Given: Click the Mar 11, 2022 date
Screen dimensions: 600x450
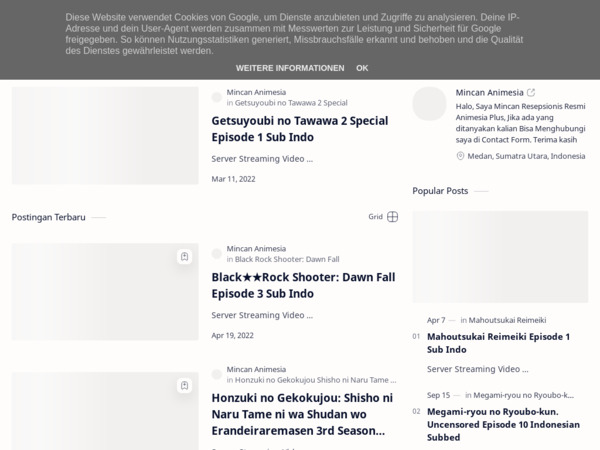Looking at the screenshot, I should point(233,179).
